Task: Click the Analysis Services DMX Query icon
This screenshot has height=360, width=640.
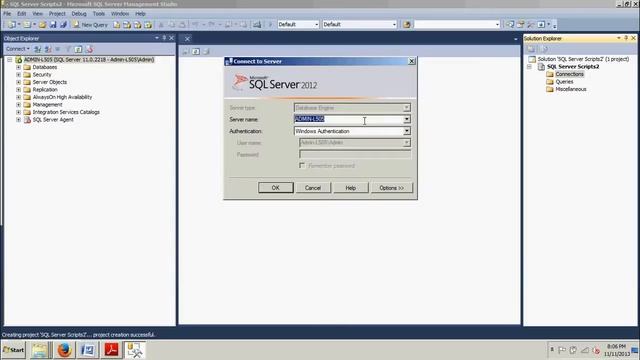Action: pos(138,24)
